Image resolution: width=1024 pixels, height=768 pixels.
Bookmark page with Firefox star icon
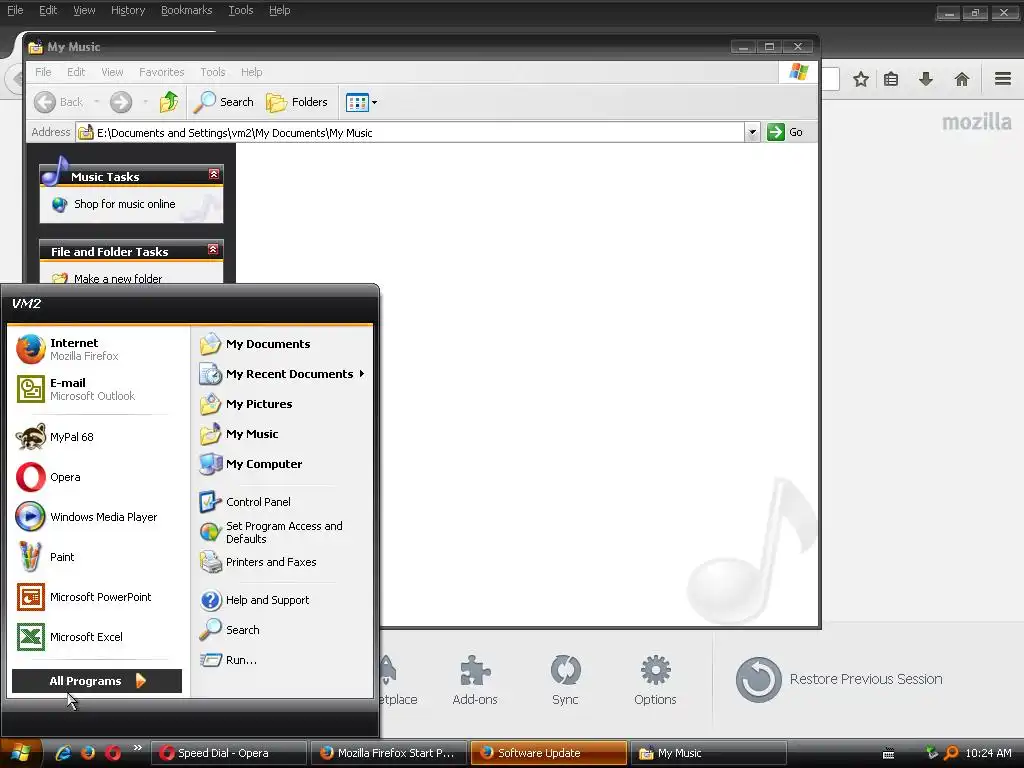(x=861, y=80)
